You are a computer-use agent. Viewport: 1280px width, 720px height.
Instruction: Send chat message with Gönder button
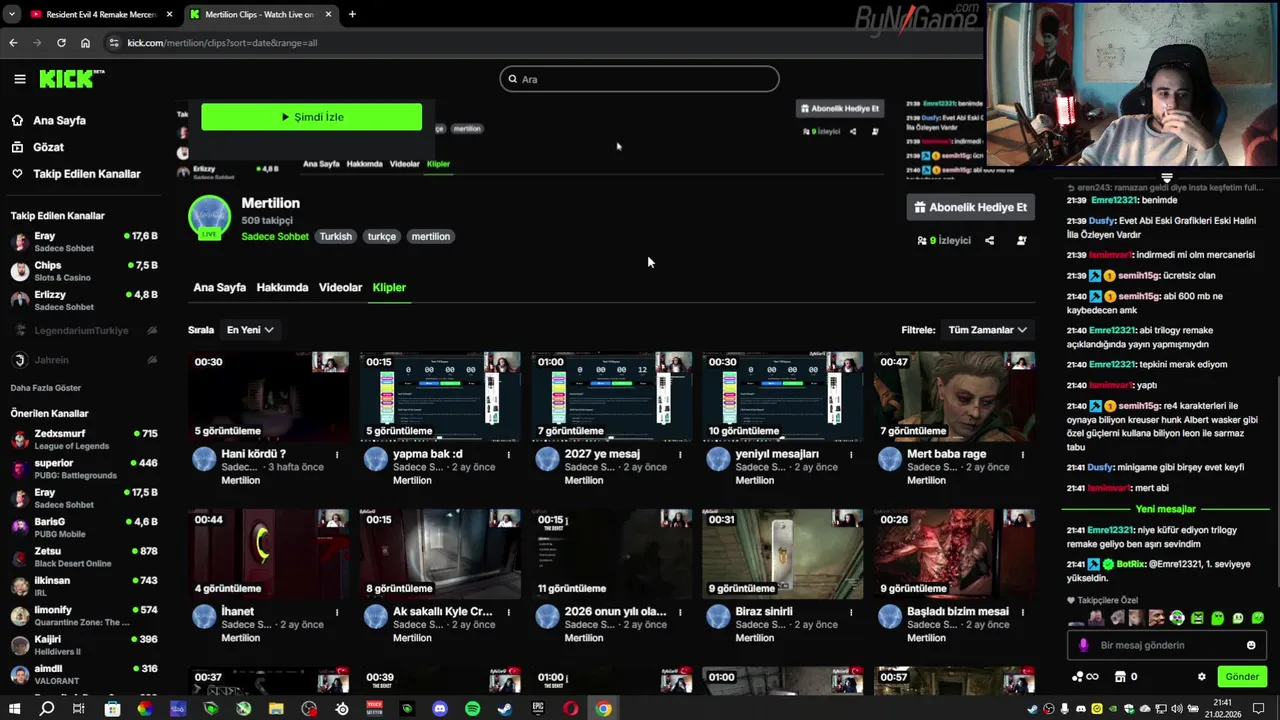tap(1242, 677)
